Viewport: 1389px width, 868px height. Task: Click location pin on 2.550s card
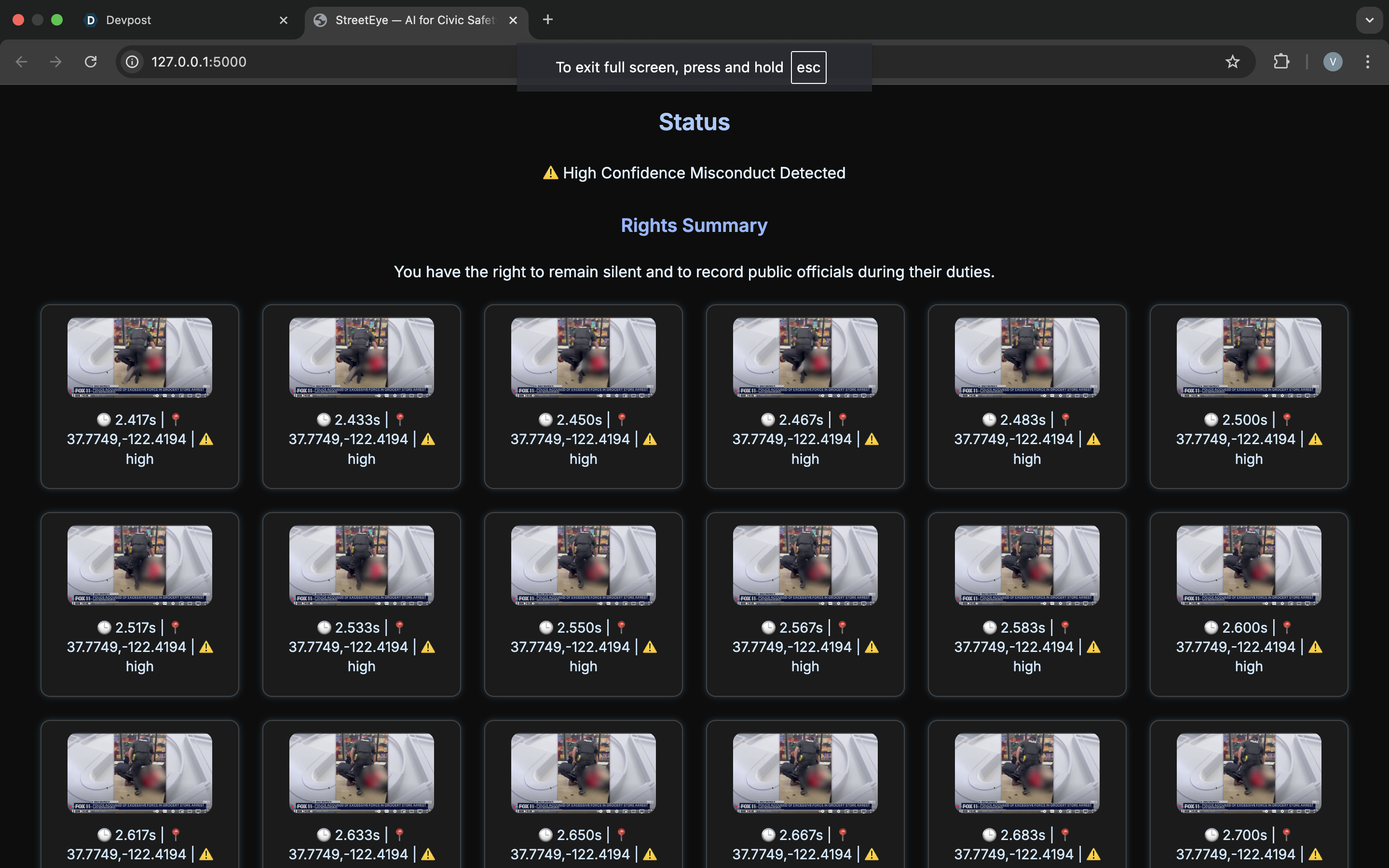pos(621,627)
